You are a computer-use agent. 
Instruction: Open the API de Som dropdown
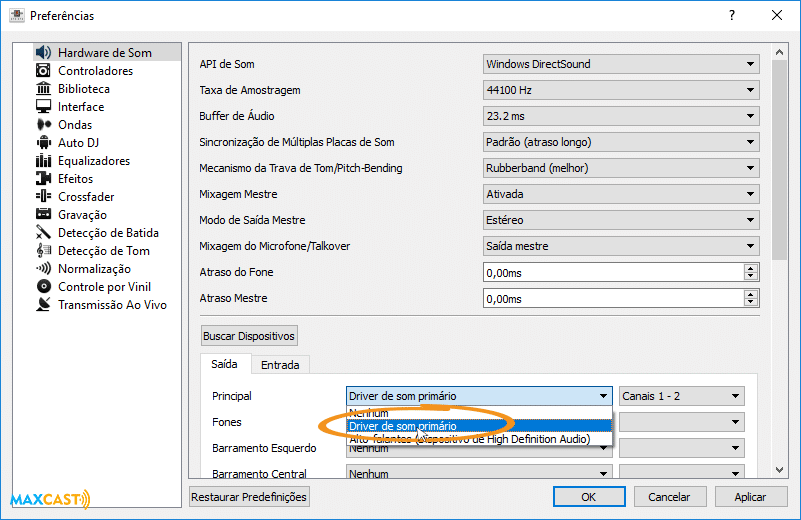pyautogui.click(x=620, y=64)
